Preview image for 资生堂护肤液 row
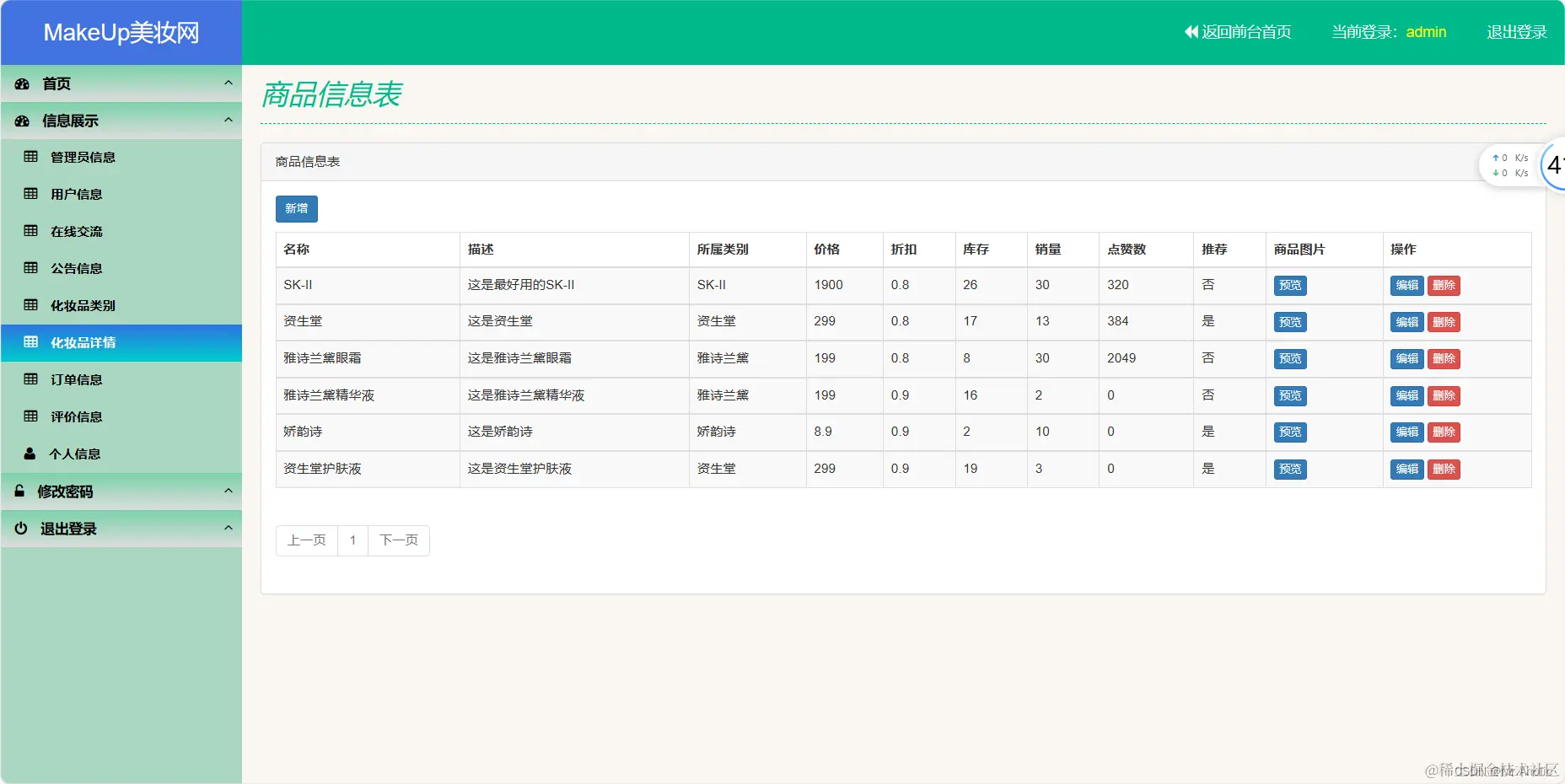 pos(1290,469)
